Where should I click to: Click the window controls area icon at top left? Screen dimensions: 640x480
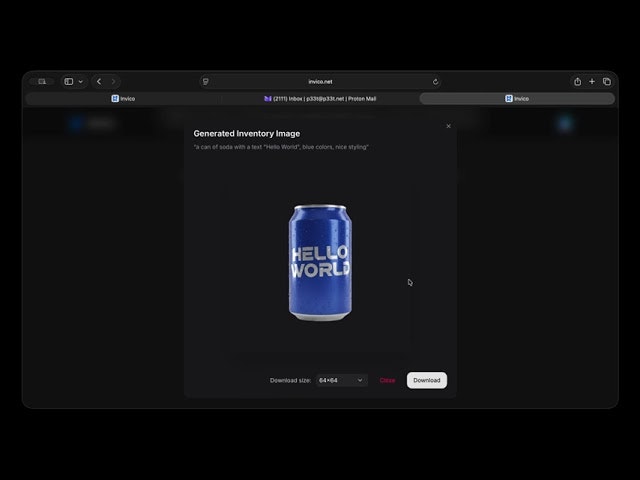[x=42, y=82]
